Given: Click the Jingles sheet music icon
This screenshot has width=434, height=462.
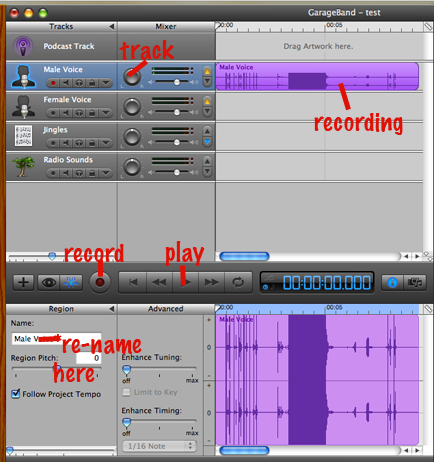Looking at the screenshot, I should [x=23, y=136].
